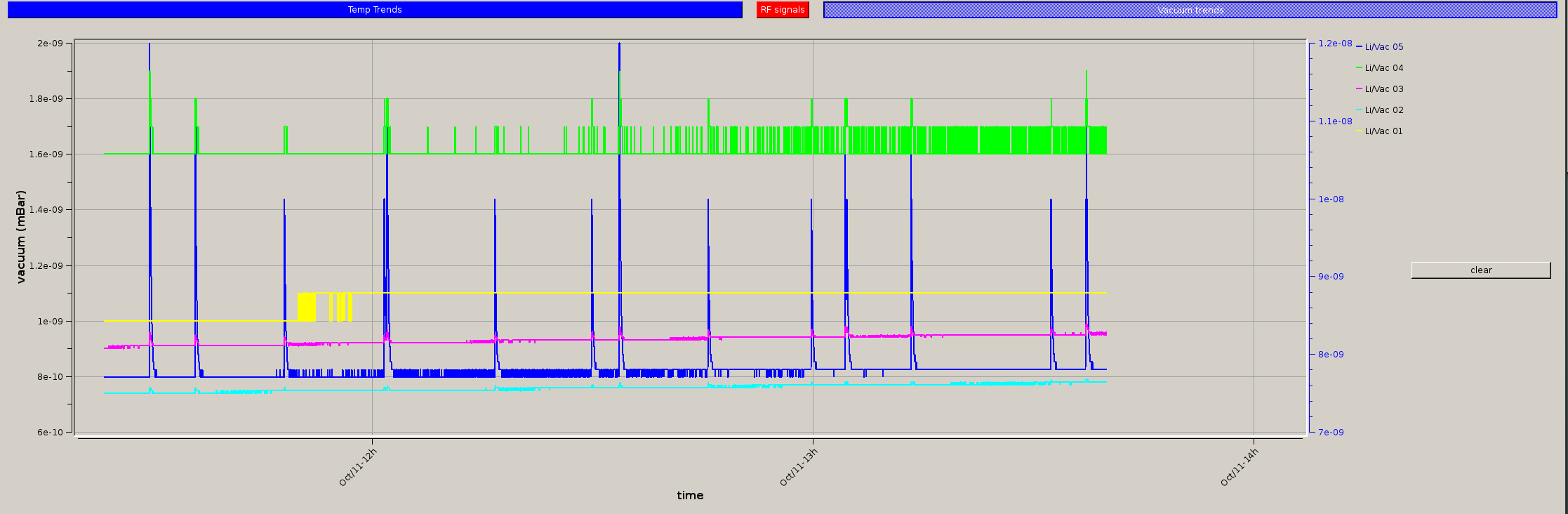Click the Oct/11-12h time axis label
Viewport: 1568px width, 514px height.
coord(359,467)
